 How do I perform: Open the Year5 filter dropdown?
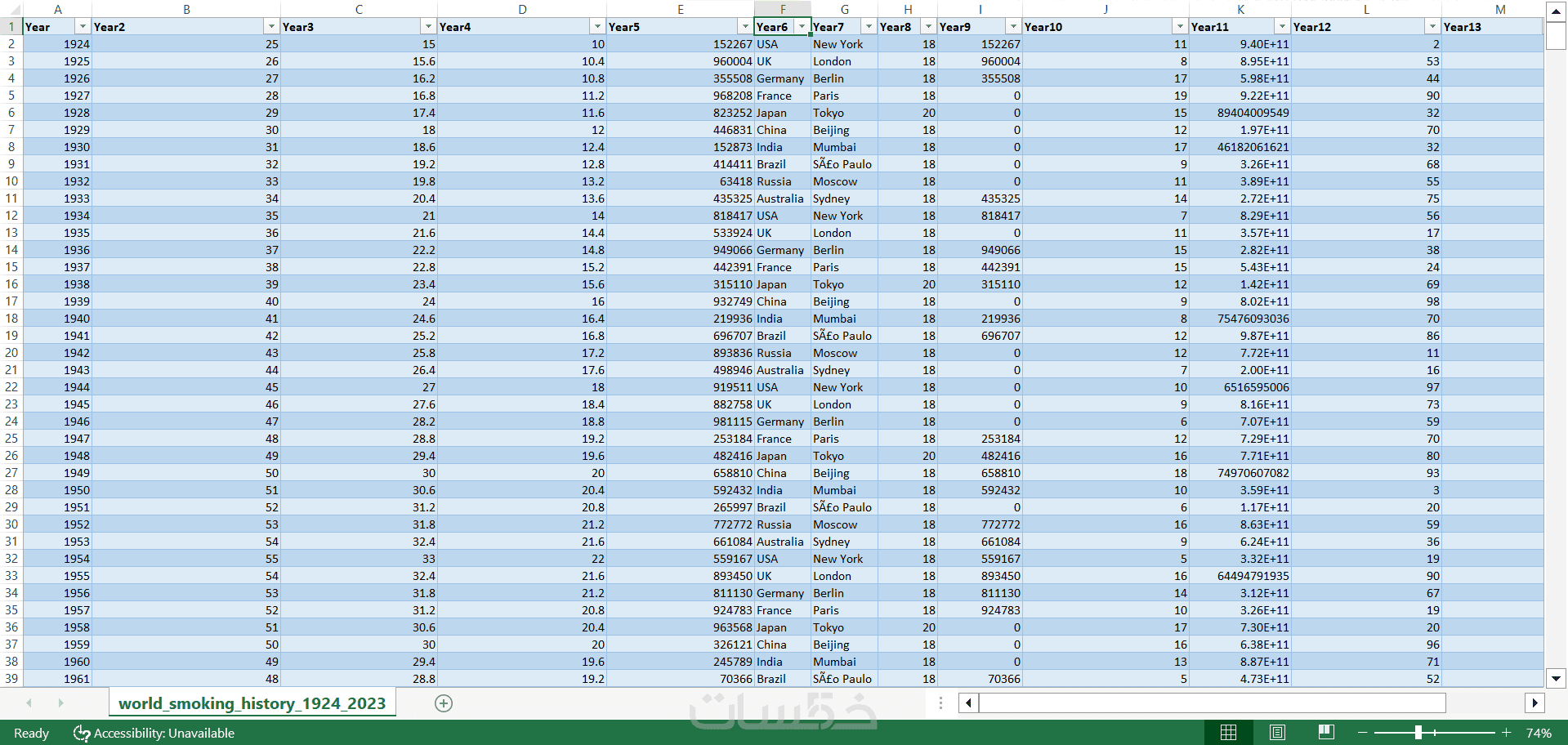click(745, 27)
